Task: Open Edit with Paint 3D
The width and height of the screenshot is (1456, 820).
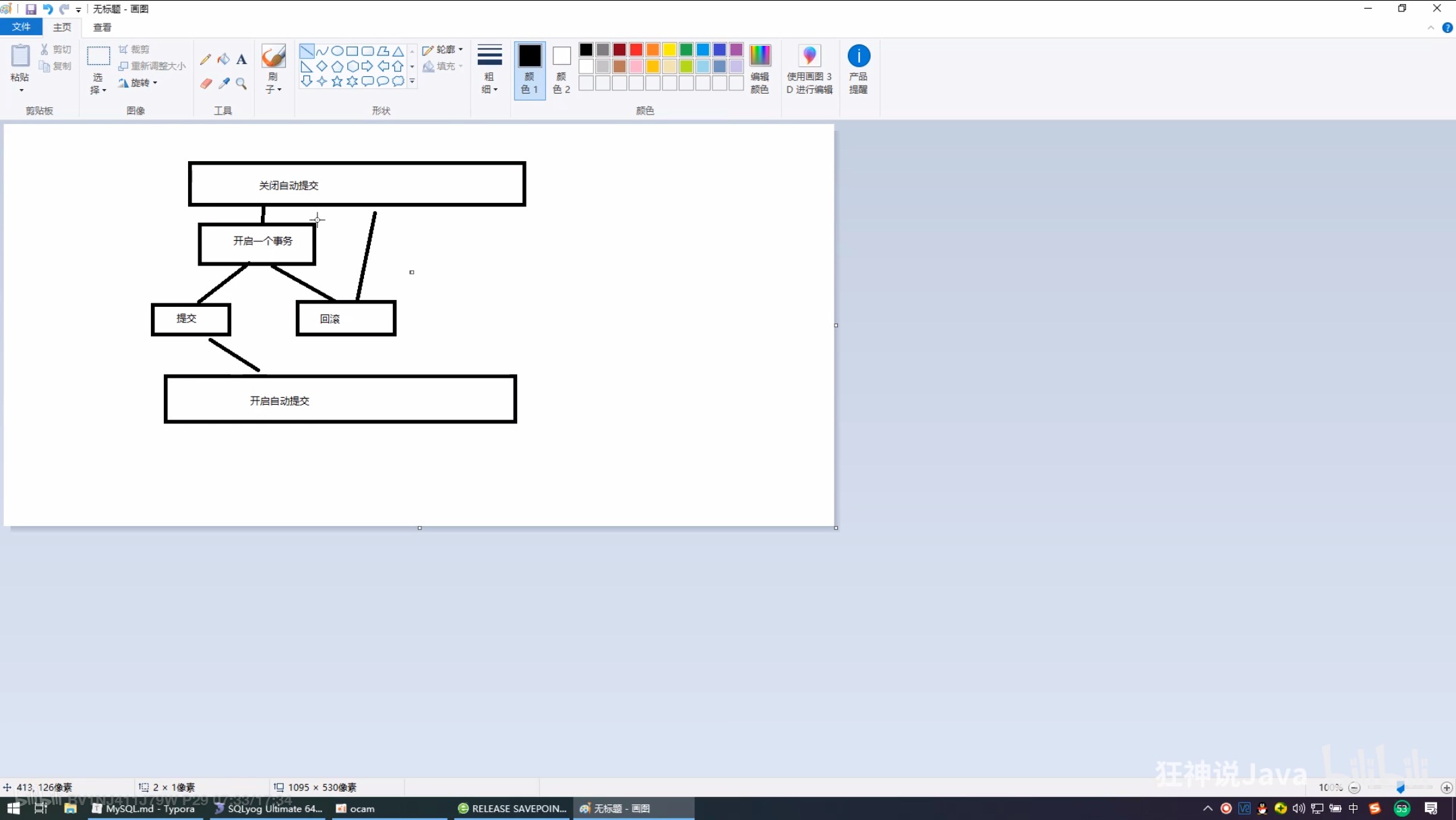Action: [809, 69]
